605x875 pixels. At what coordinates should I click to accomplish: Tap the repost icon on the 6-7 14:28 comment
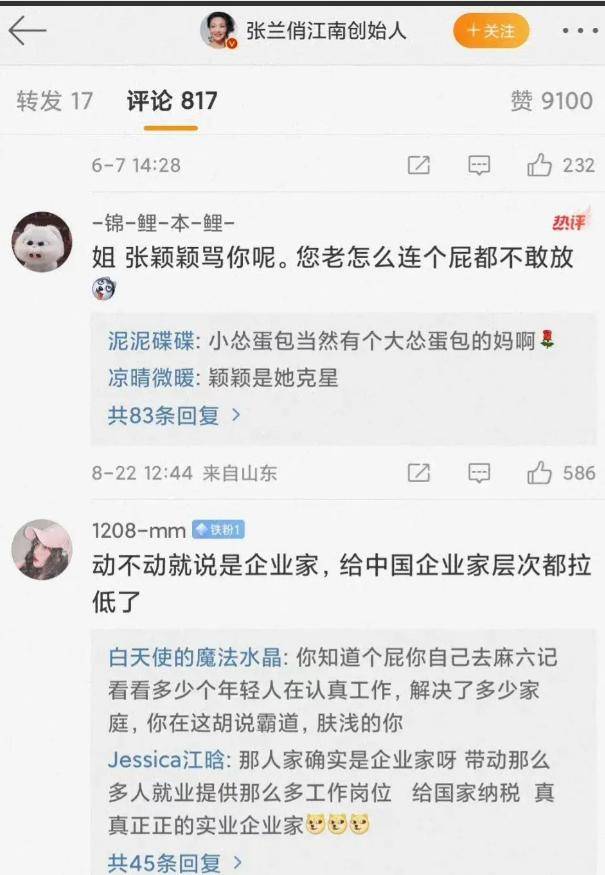tap(419, 165)
